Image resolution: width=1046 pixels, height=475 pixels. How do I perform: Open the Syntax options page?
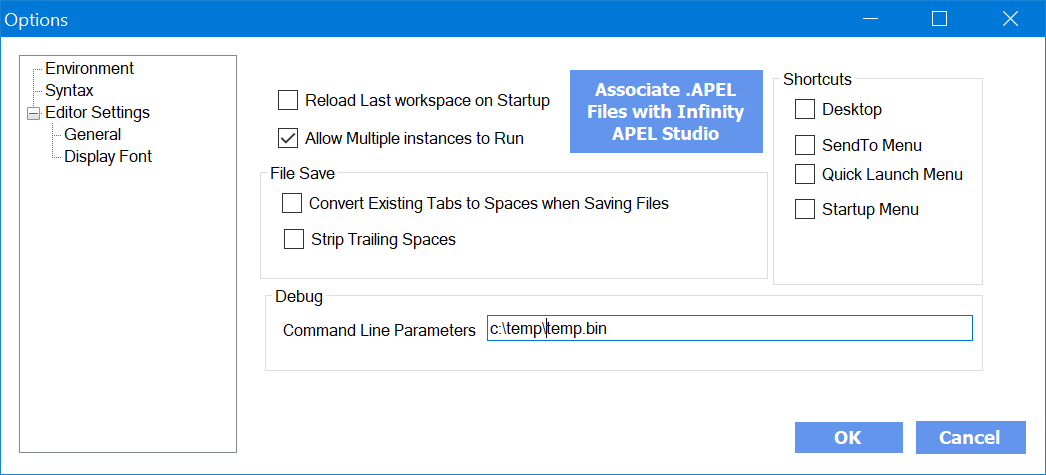click(x=69, y=91)
